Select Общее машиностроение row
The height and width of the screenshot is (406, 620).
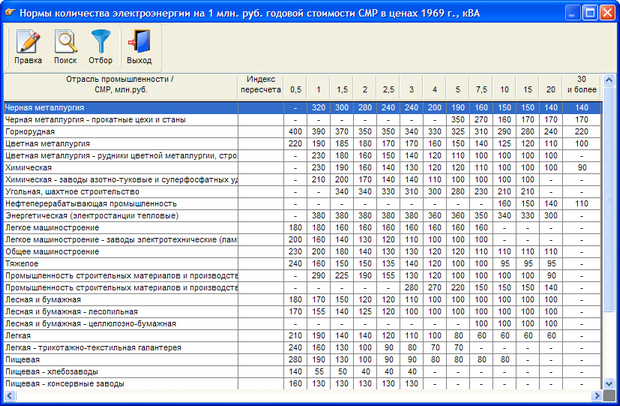point(302,251)
